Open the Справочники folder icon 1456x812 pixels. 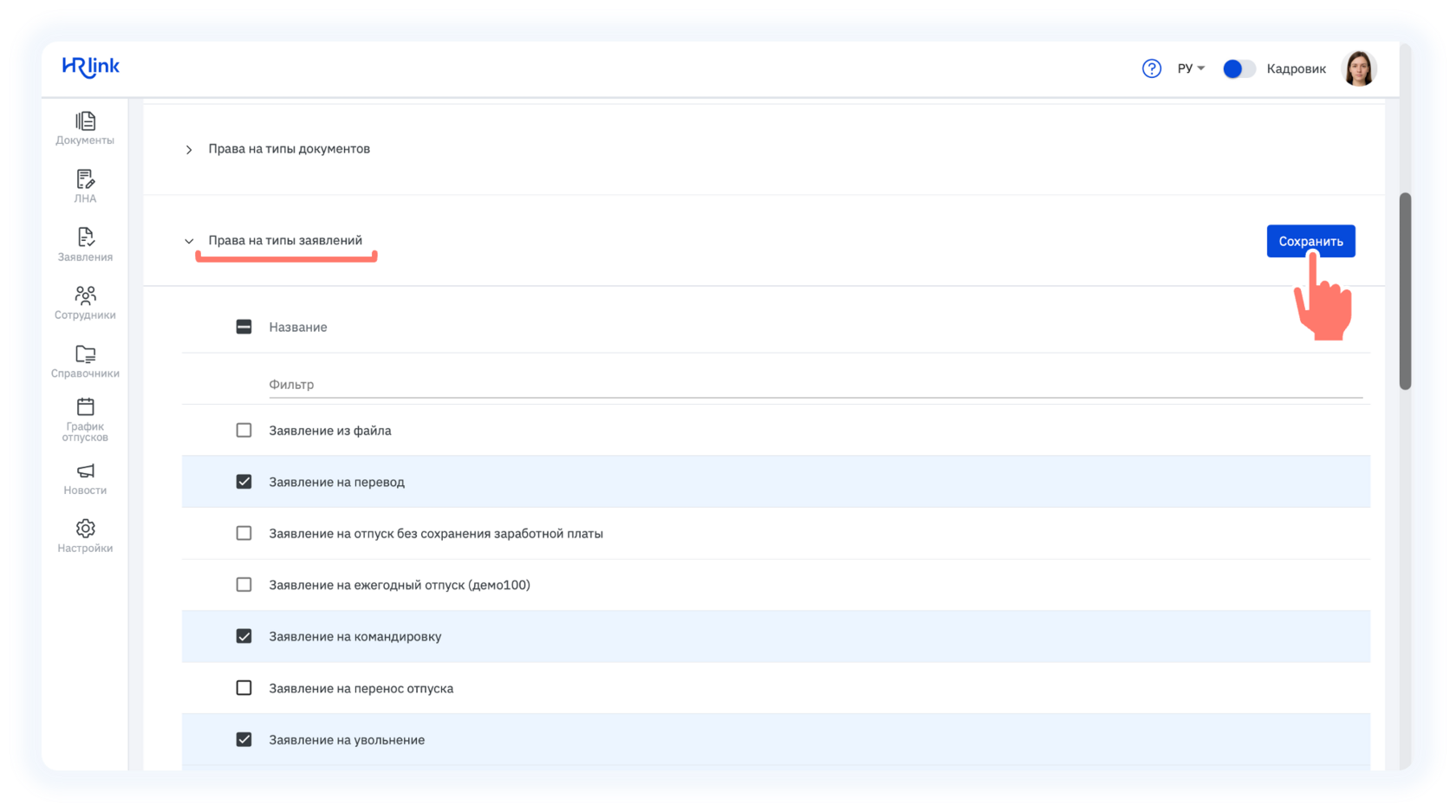[x=85, y=354]
